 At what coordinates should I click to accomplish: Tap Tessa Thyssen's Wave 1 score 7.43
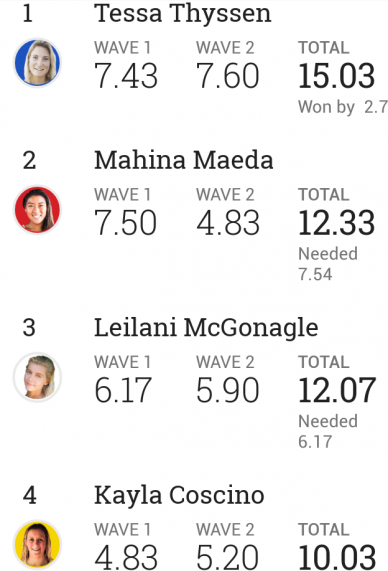click(x=126, y=76)
